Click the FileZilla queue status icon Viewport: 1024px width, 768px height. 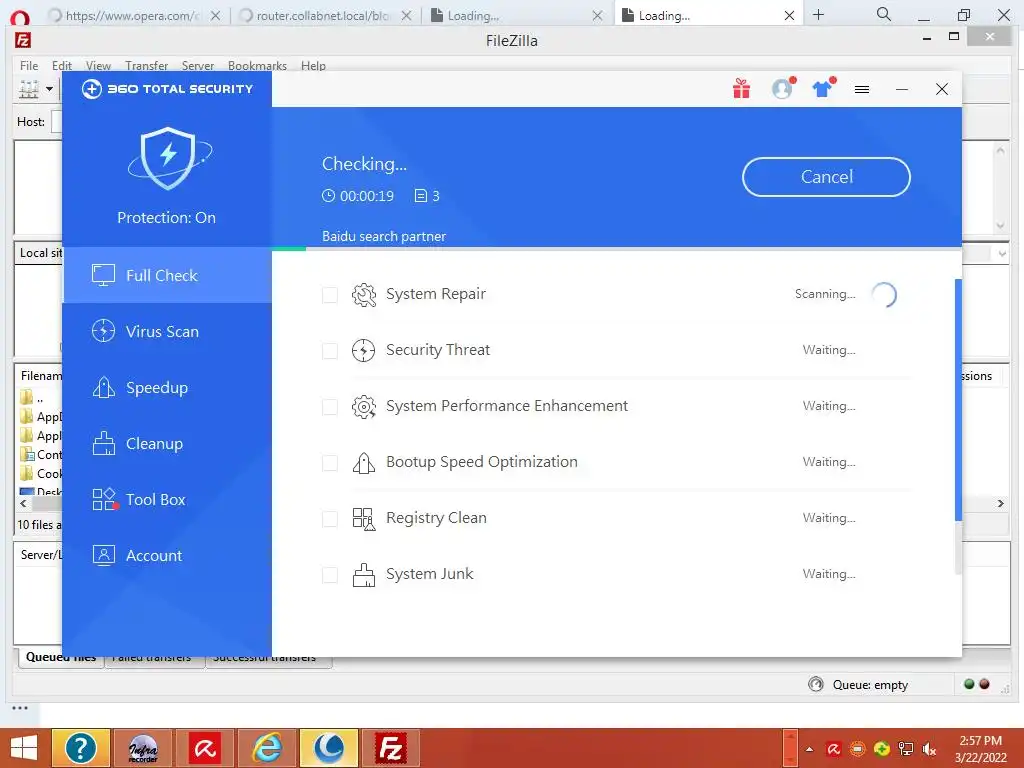coord(816,684)
